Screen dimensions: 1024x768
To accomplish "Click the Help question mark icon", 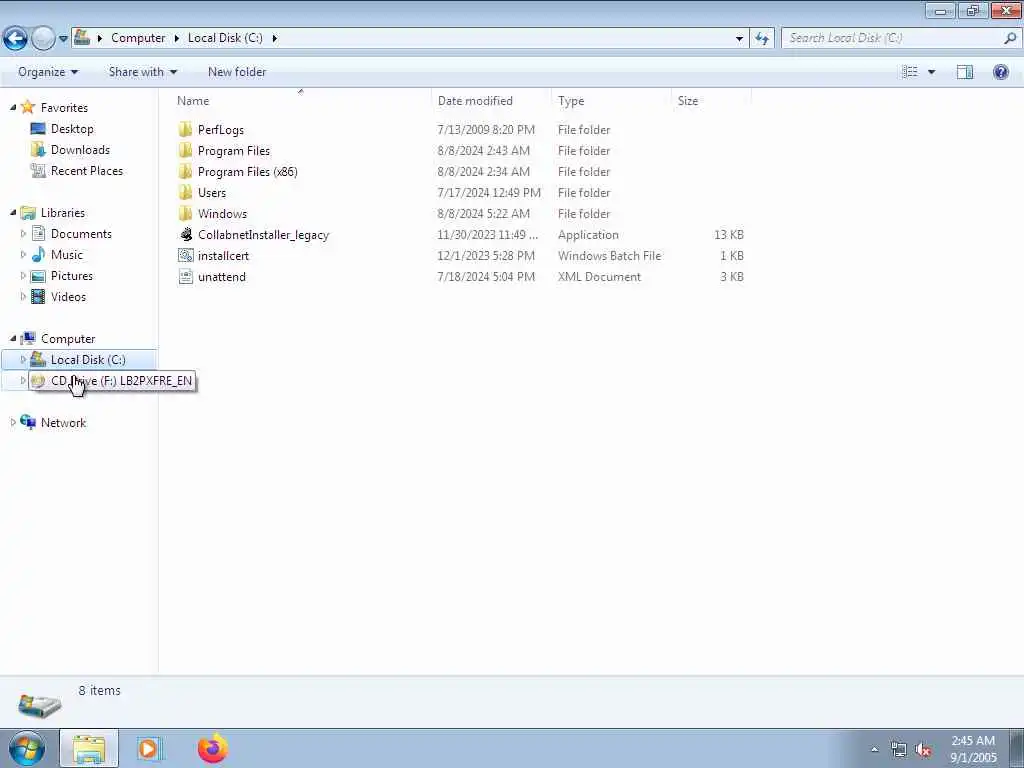I will [1000, 72].
